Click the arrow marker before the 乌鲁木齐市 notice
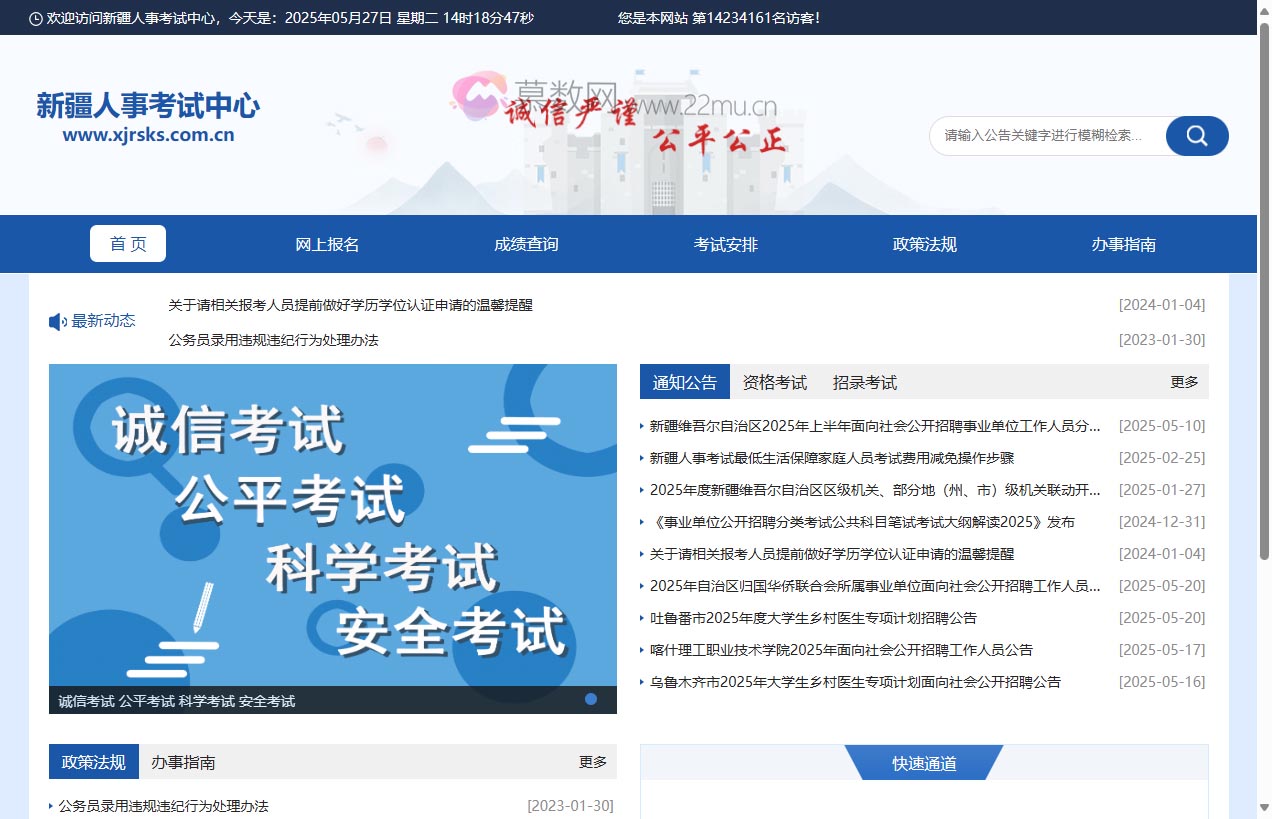 pyautogui.click(x=642, y=682)
